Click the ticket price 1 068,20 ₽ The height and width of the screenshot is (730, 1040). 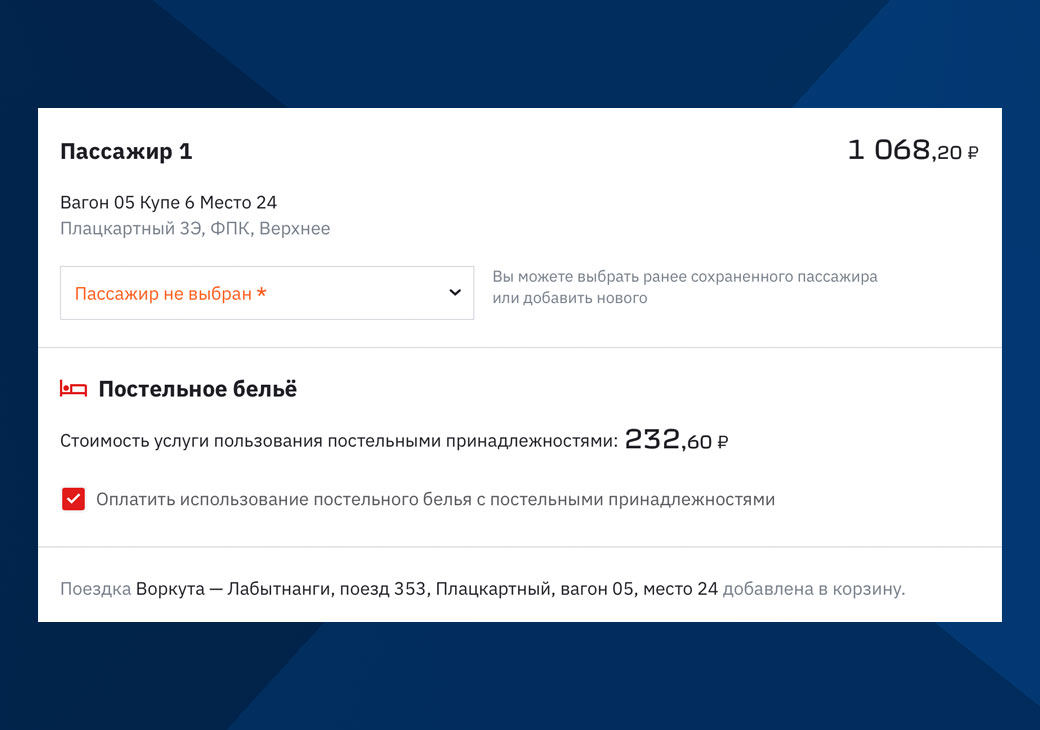[913, 151]
